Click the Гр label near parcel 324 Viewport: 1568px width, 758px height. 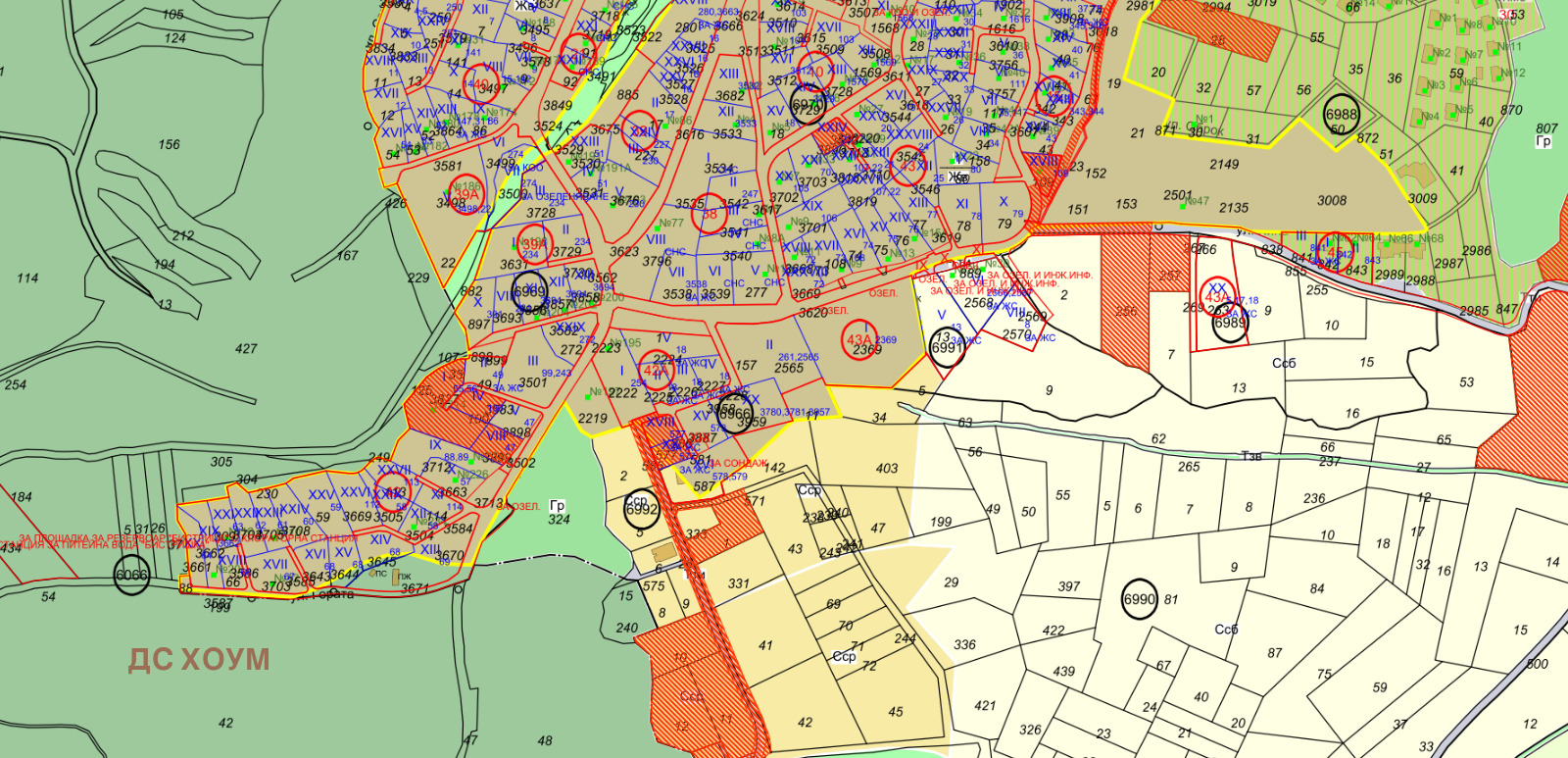(557, 506)
